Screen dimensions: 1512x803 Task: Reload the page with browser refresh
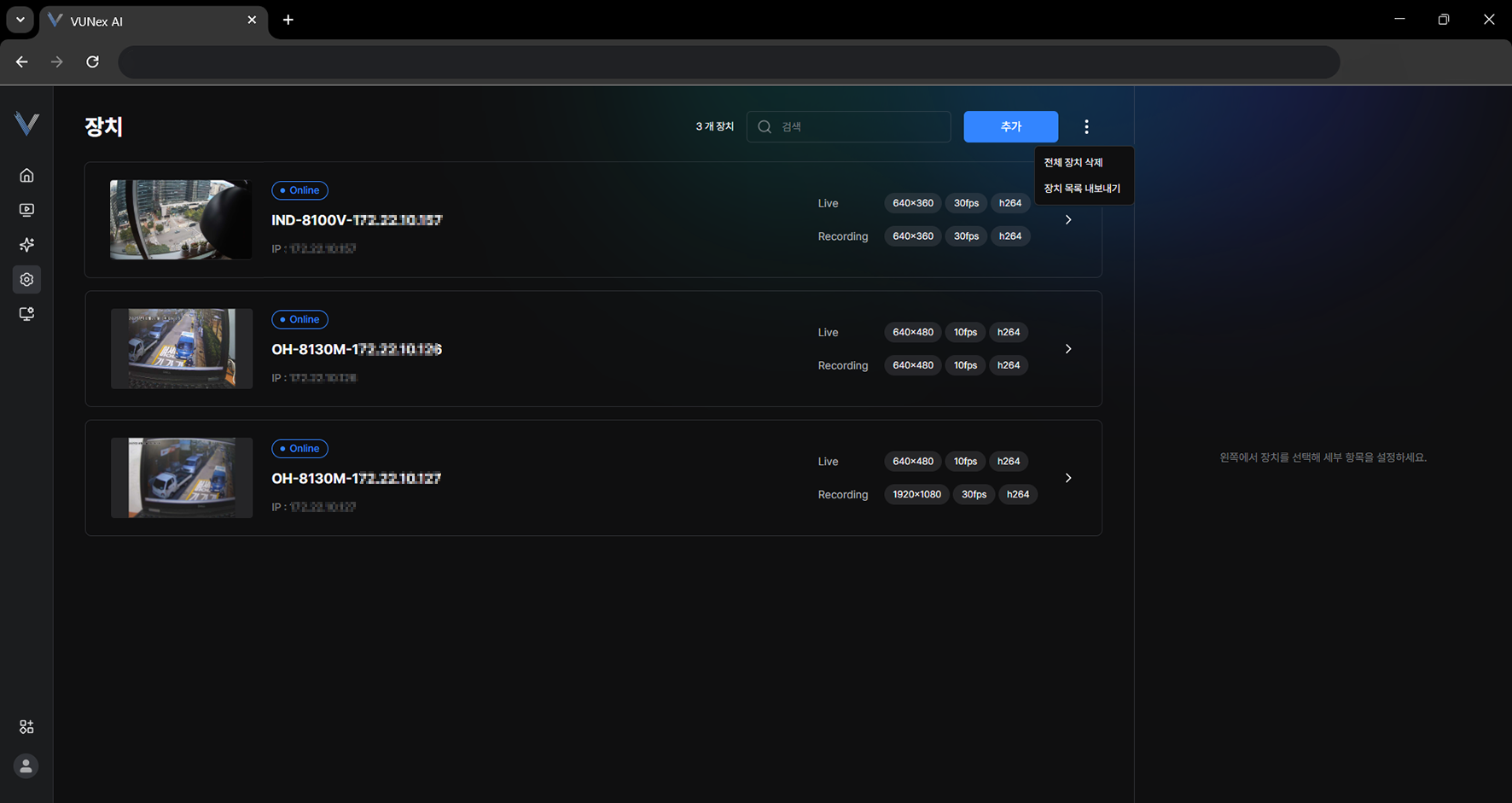pyautogui.click(x=92, y=61)
